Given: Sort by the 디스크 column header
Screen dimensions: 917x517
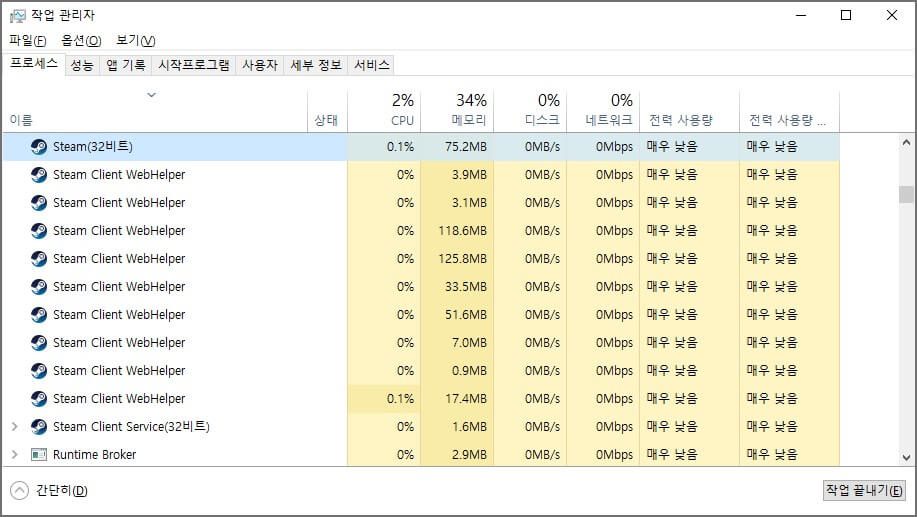Looking at the screenshot, I should pyautogui.click(x=530, y=111).
